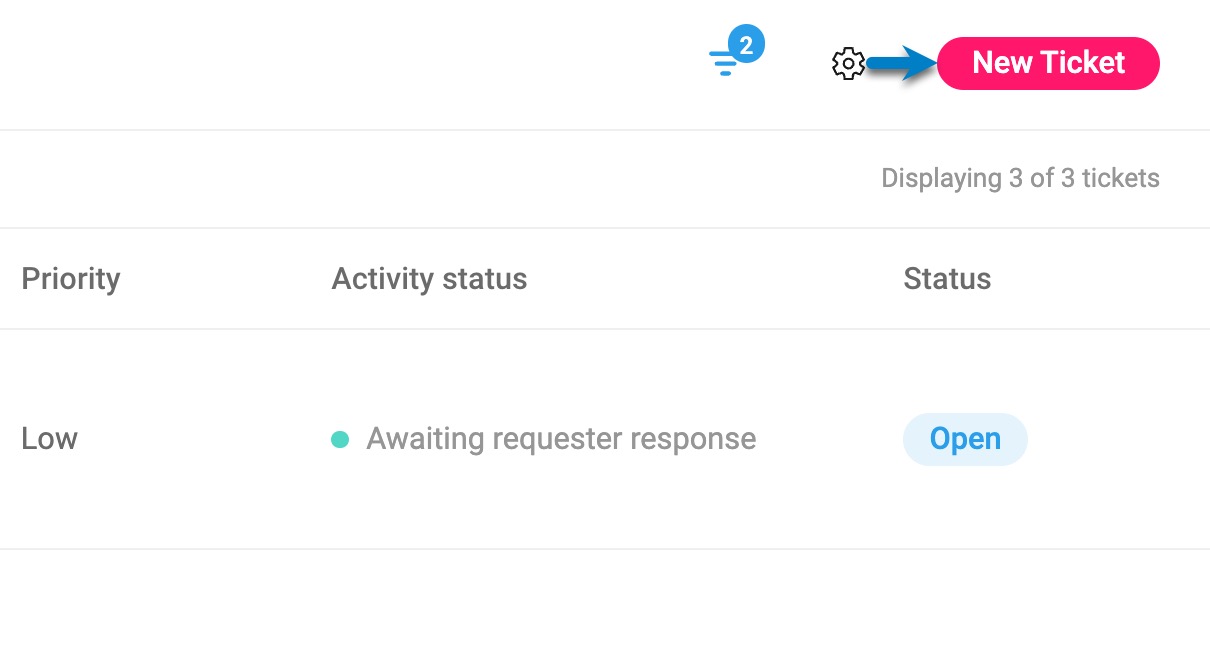This screenshot has height=654, width=1210.
Task: Click the blue filter count badge showing 2
Action: pyautogui.click(x=746, y=45)
